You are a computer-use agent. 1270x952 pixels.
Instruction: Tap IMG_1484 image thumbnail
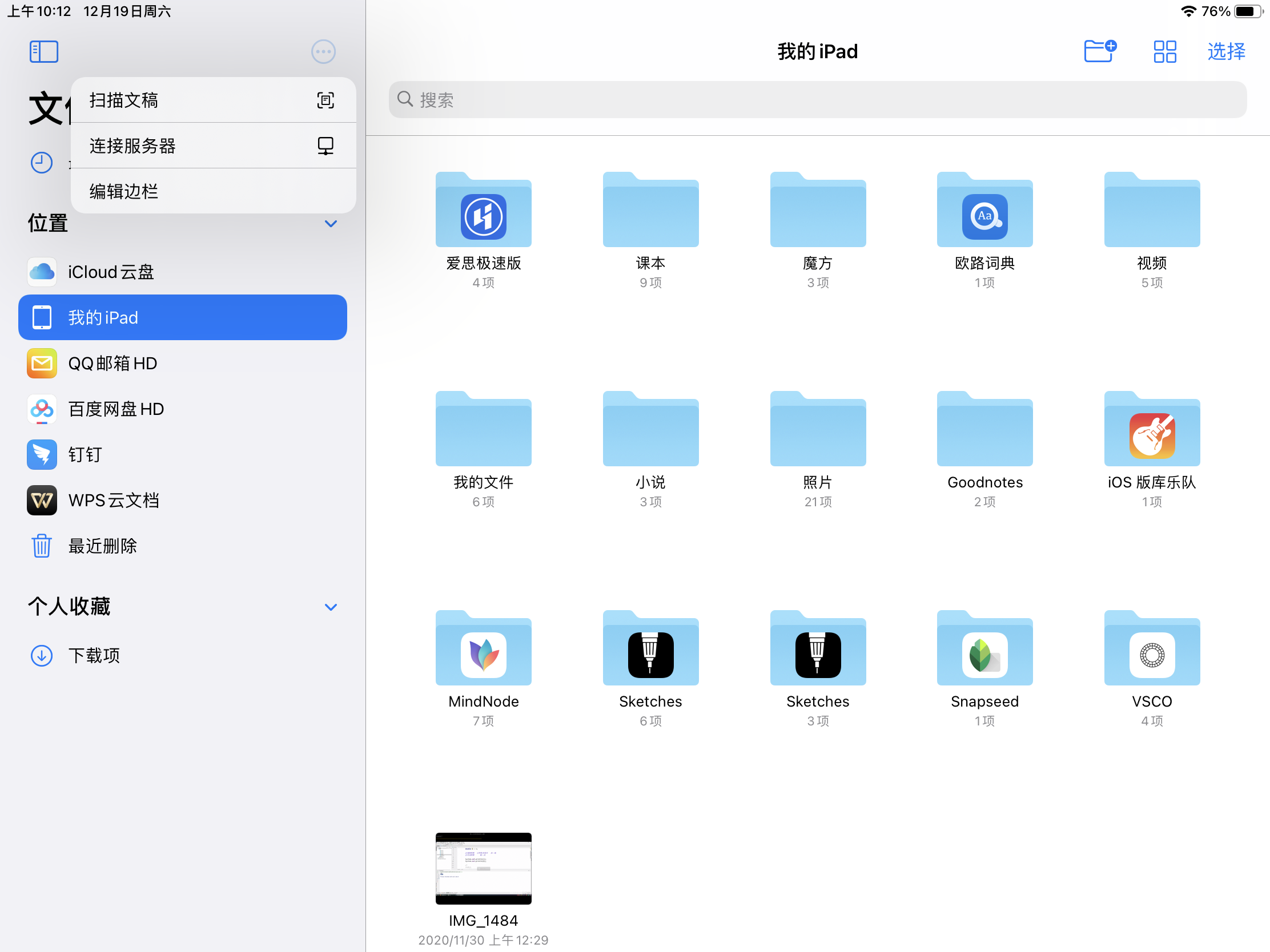click(482, 868)
